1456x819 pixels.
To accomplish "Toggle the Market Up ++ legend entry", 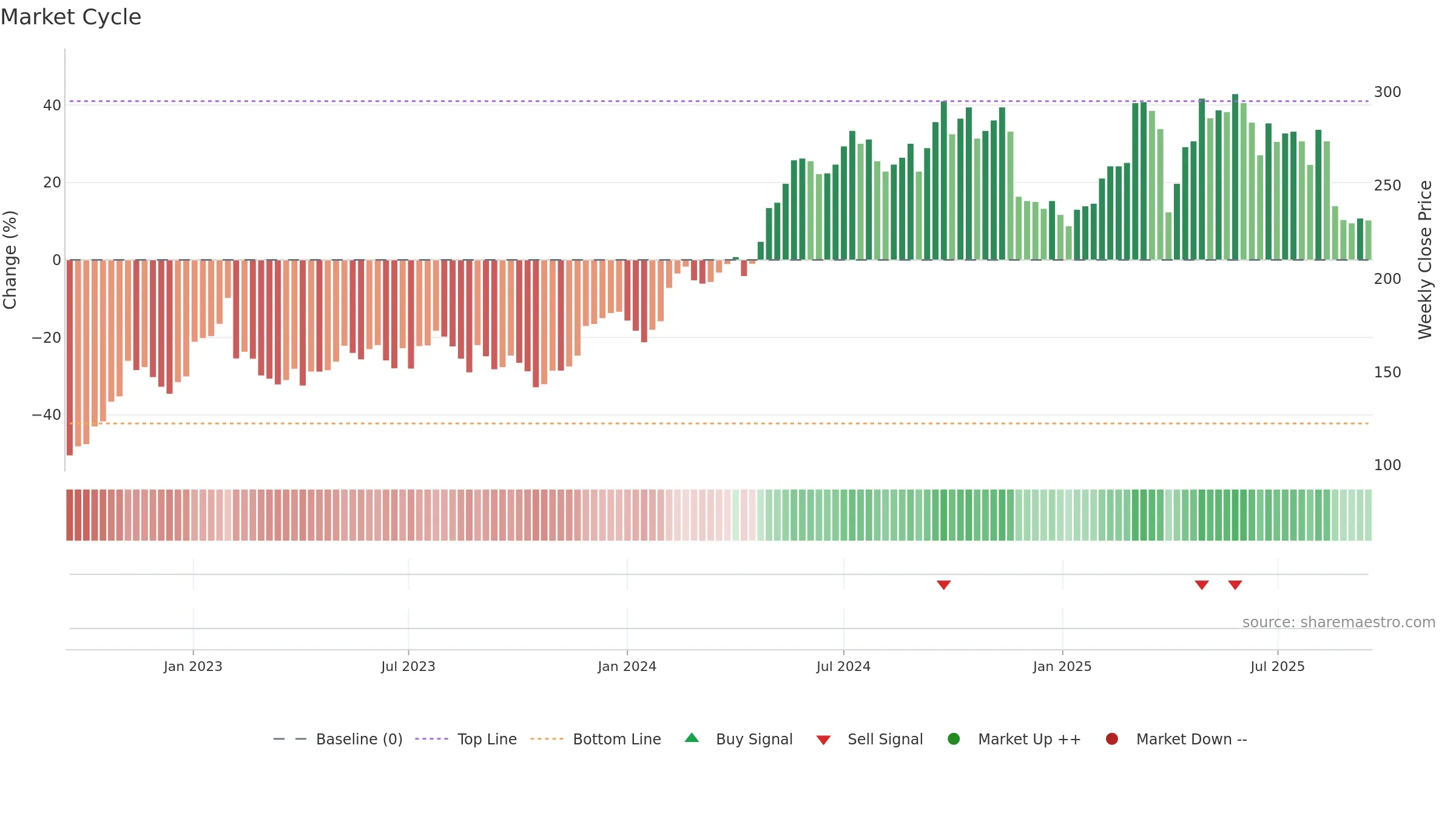I will (x=1014, y=739).
